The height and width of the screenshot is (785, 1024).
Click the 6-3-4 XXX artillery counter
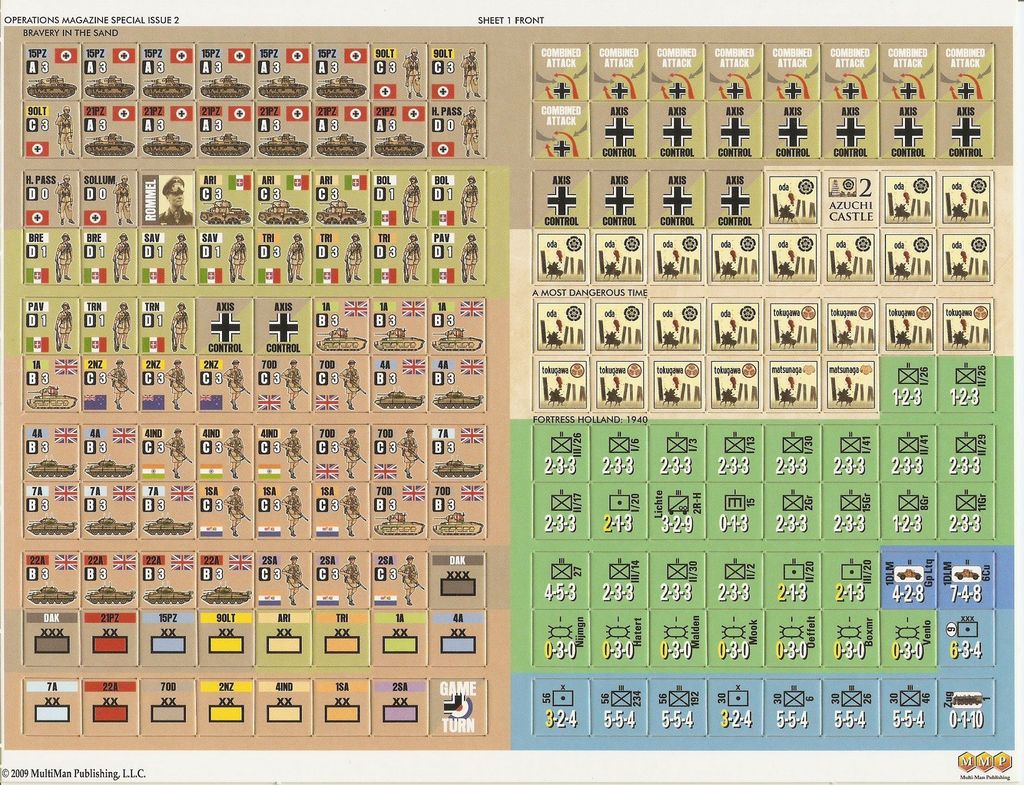(x=965, y=638)
